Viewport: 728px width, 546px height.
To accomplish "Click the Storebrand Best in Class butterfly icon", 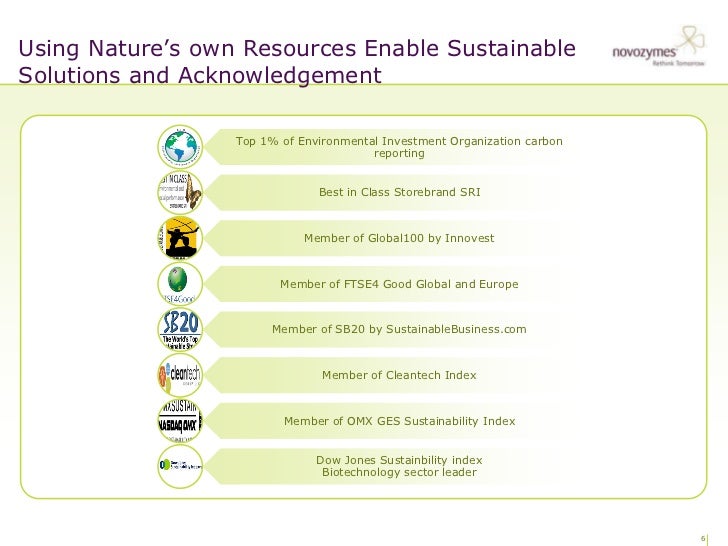I will [180, 192].
